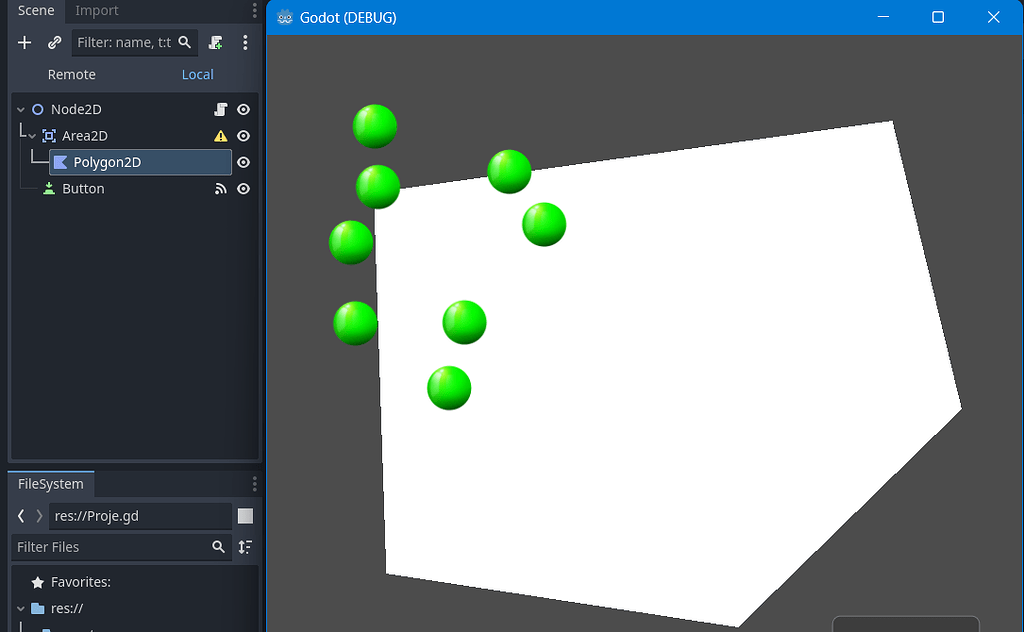Click the Add Child Node plus icon
This screenshot has width=1024, height=632.
[24, 42]
